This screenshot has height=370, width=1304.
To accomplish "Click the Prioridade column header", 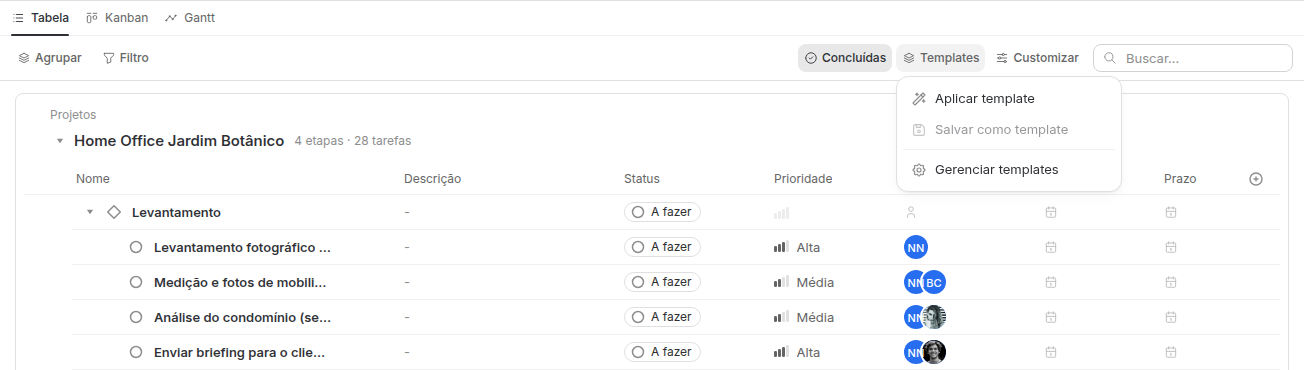I will point(803,179).
